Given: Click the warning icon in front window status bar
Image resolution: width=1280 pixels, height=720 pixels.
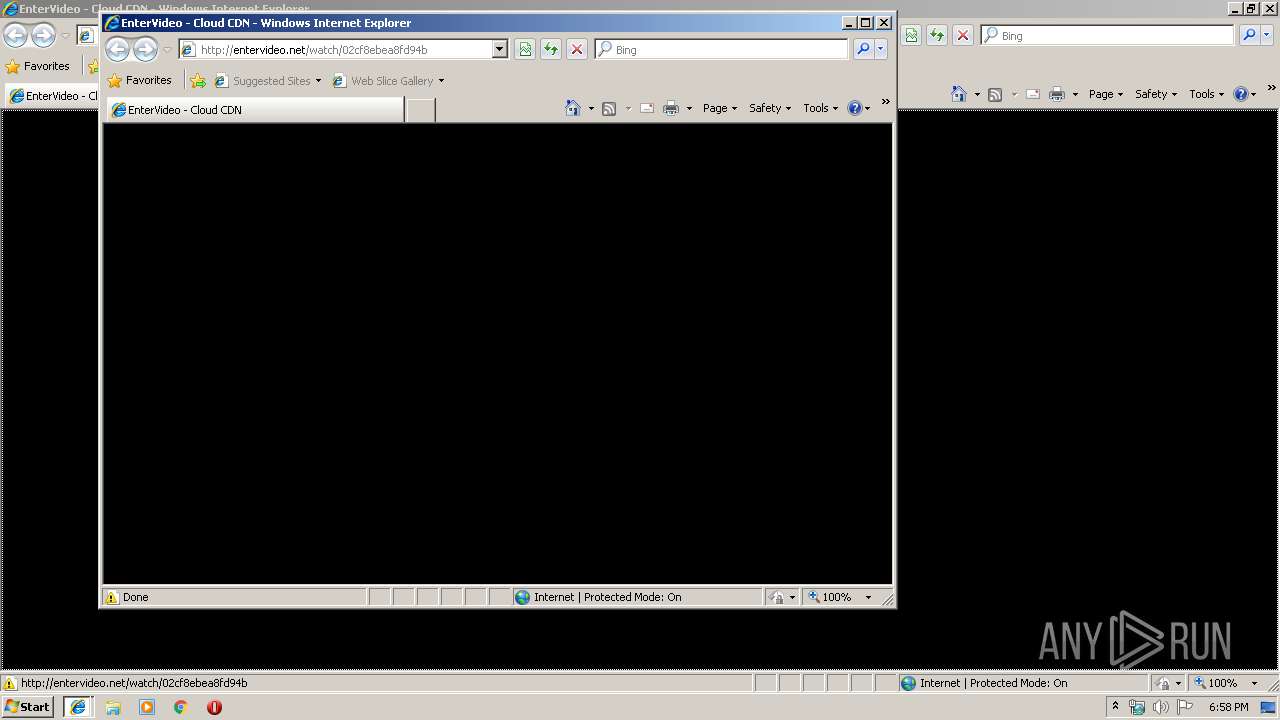Looking at the screenshot, I should pyautogui.click(x=112, y=597).
